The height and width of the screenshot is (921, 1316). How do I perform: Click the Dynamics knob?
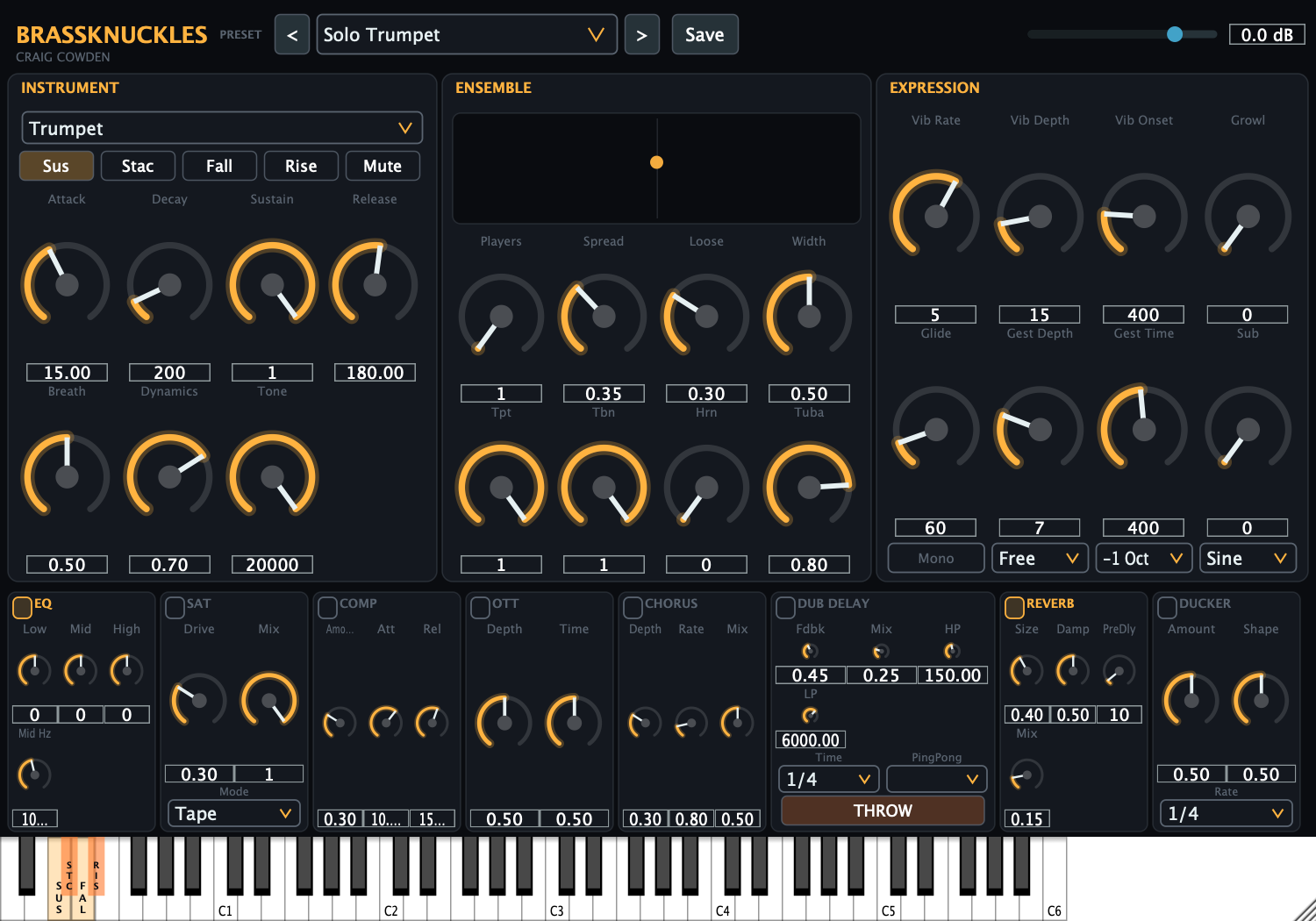pyautogui.click(x=169, y=476)
